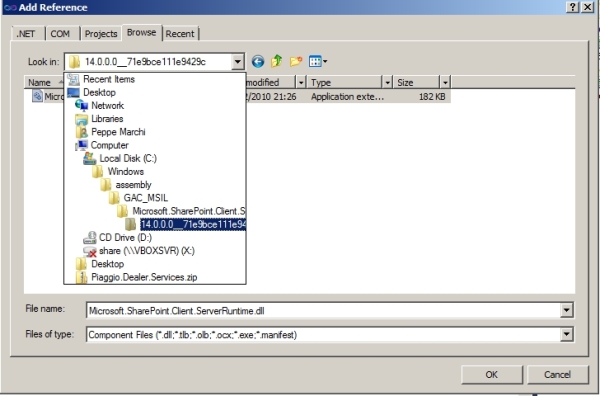Switch to the Projects tab
Viewport: 600px width, 396px height.
[101, 34]
